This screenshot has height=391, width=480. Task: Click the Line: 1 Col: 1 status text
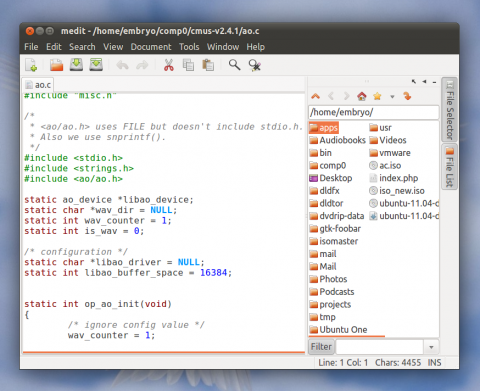(x=343, y=363)
